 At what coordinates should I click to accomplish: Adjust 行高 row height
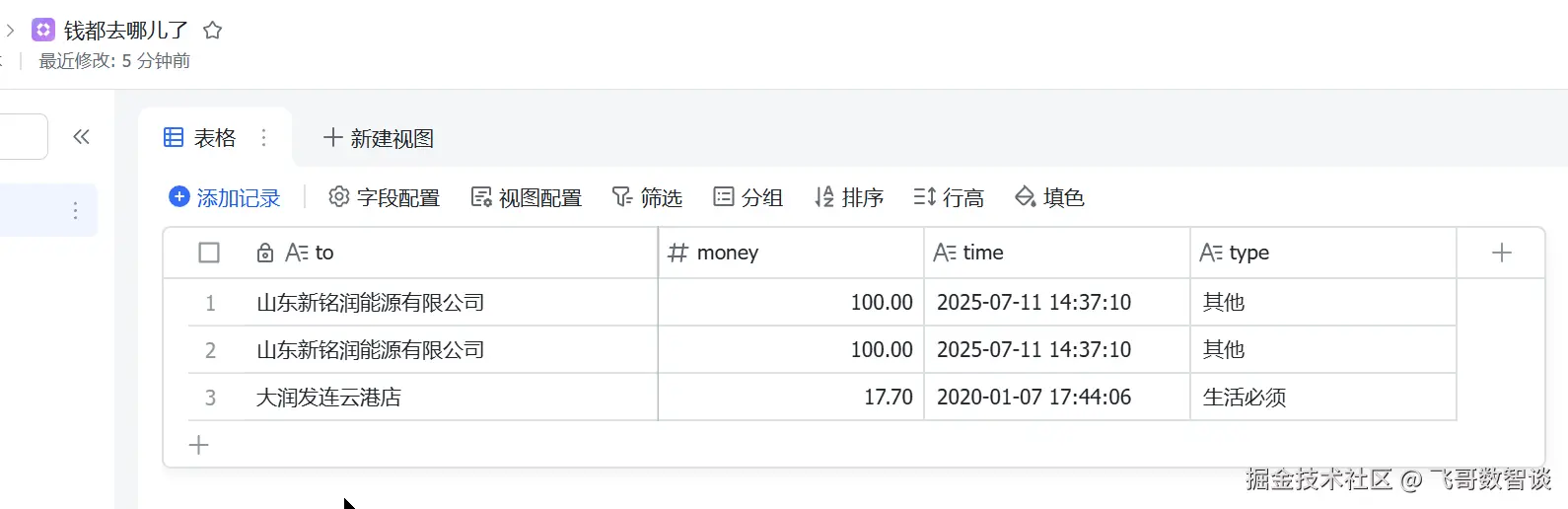pyautogui.click(x=949, y=197)
